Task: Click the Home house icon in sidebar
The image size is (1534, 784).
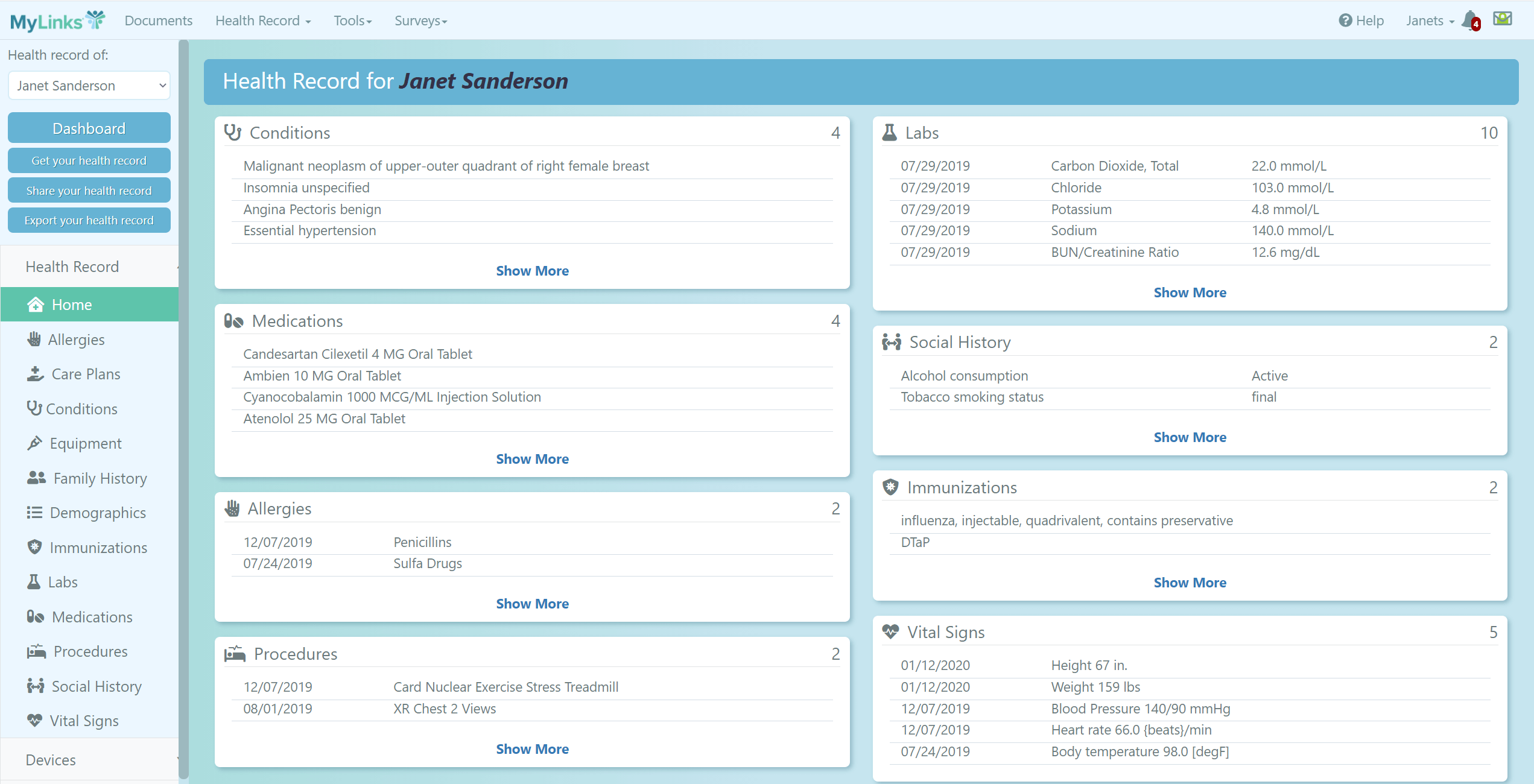Action: (x=36, y=305)
